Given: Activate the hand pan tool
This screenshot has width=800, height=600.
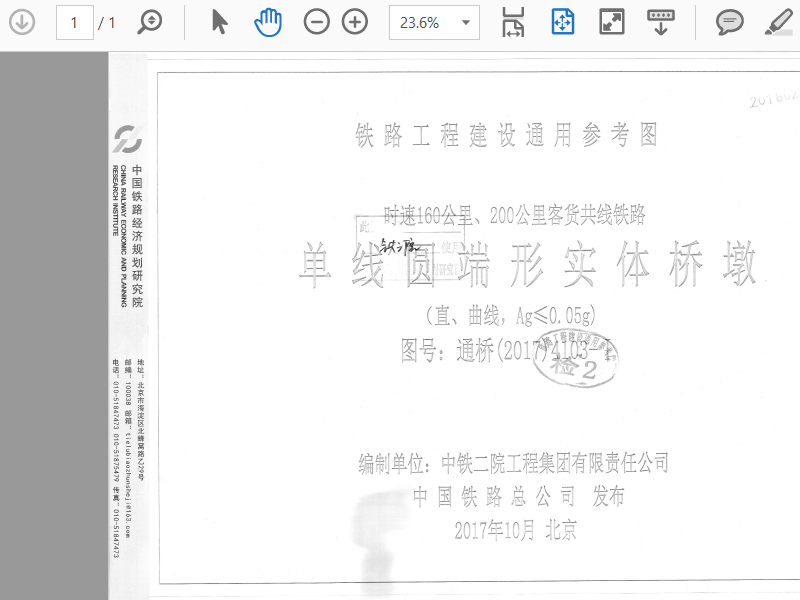Looking at the screenshot, I should 268,22.
